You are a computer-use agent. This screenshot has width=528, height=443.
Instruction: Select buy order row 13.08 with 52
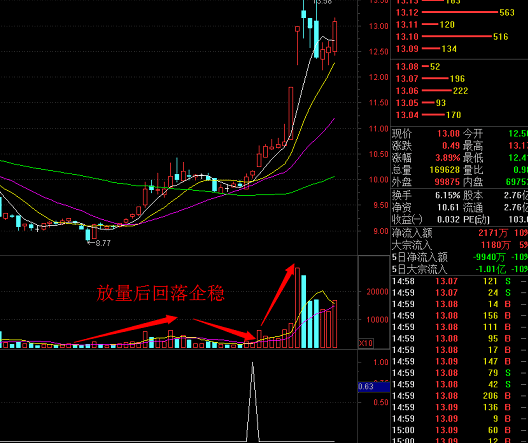click(x=418, y=67)
